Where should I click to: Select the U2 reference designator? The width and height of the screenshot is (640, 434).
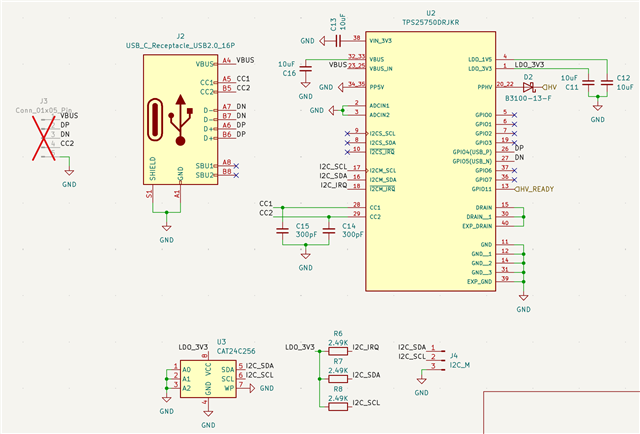[x=431, y=13]
